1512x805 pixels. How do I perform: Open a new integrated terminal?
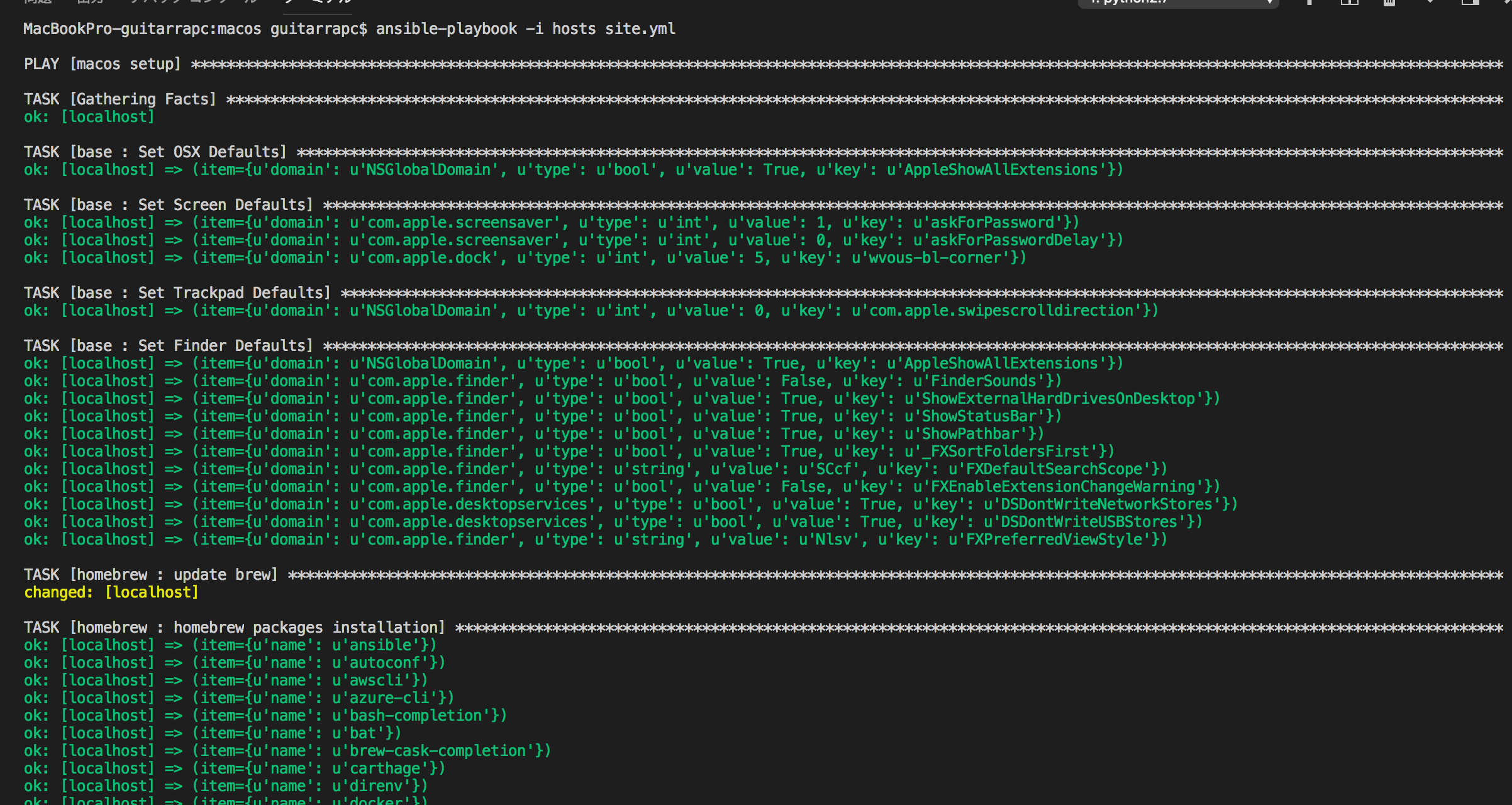(1309, 3)
